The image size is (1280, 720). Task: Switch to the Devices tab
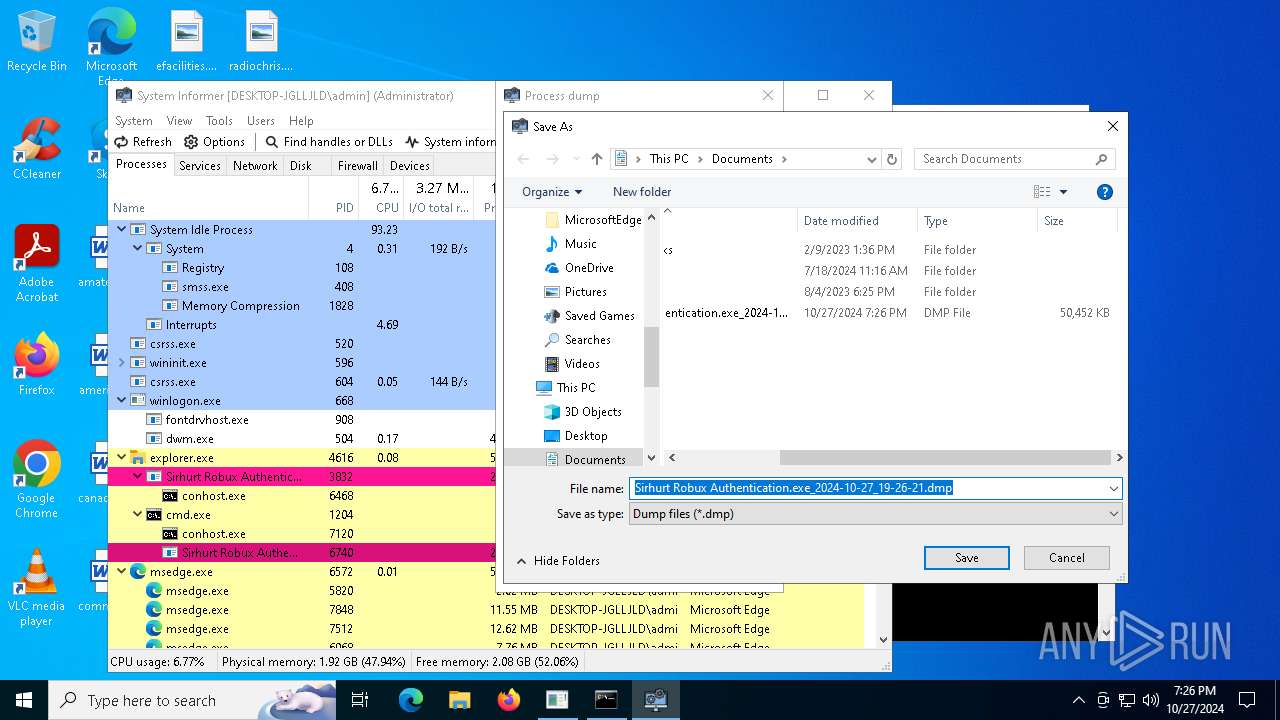tap(410, 166)
